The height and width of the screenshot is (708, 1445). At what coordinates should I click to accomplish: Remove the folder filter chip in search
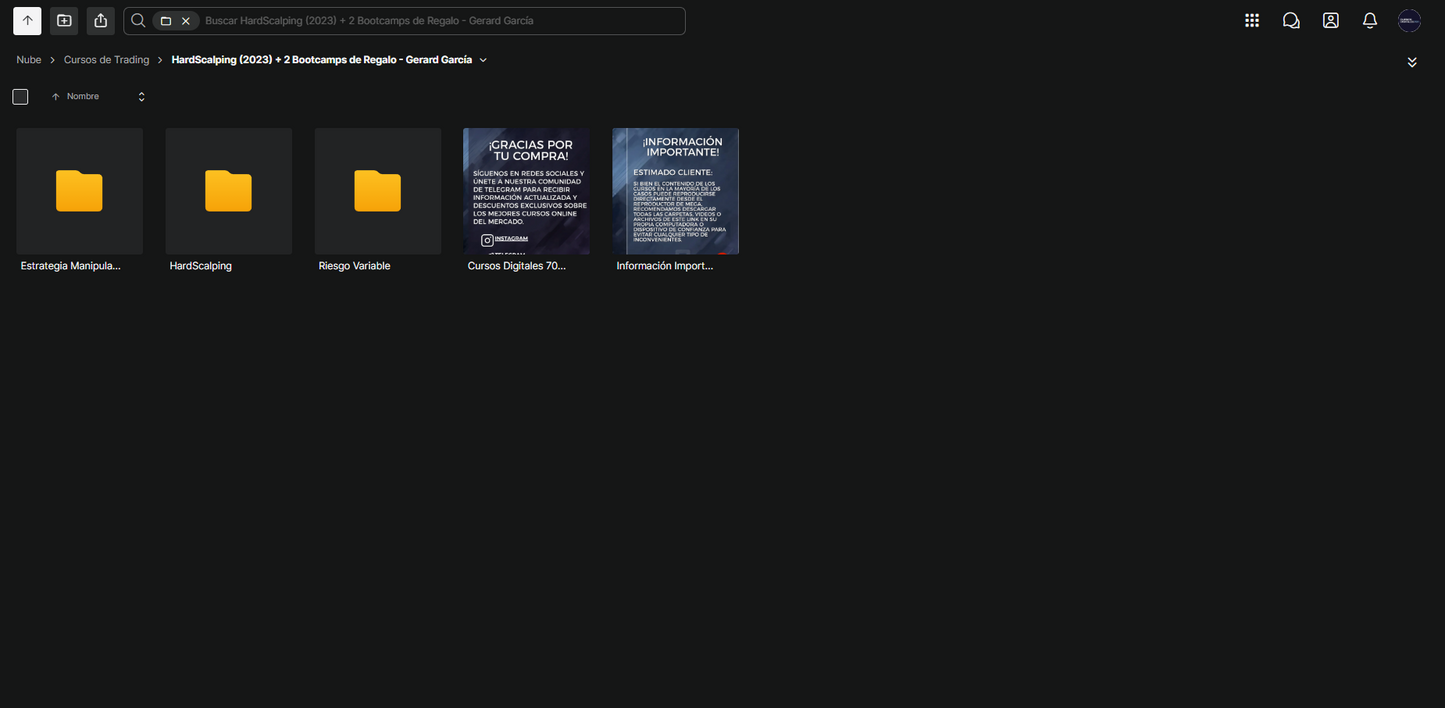click(x=186, y=21)
